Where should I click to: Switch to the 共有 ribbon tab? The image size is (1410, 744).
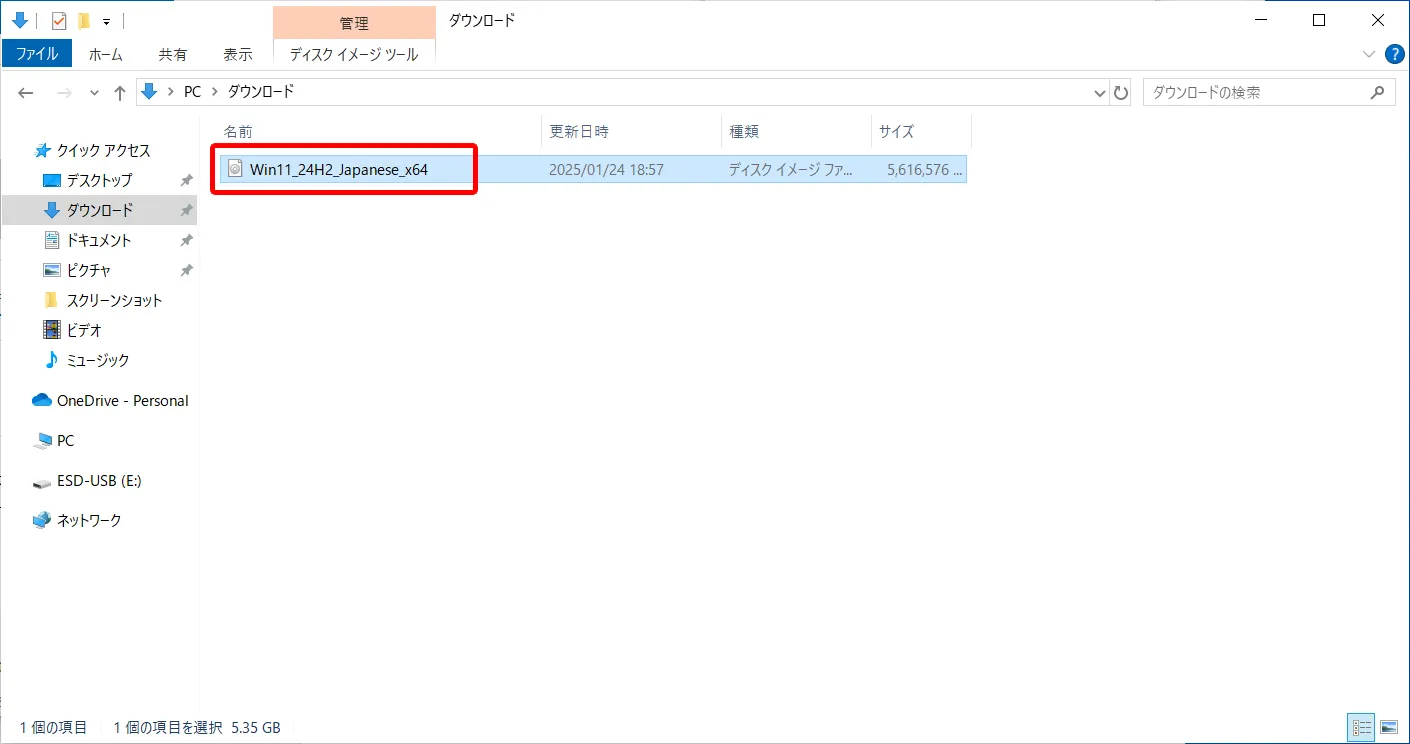click(x=172, y=54)
